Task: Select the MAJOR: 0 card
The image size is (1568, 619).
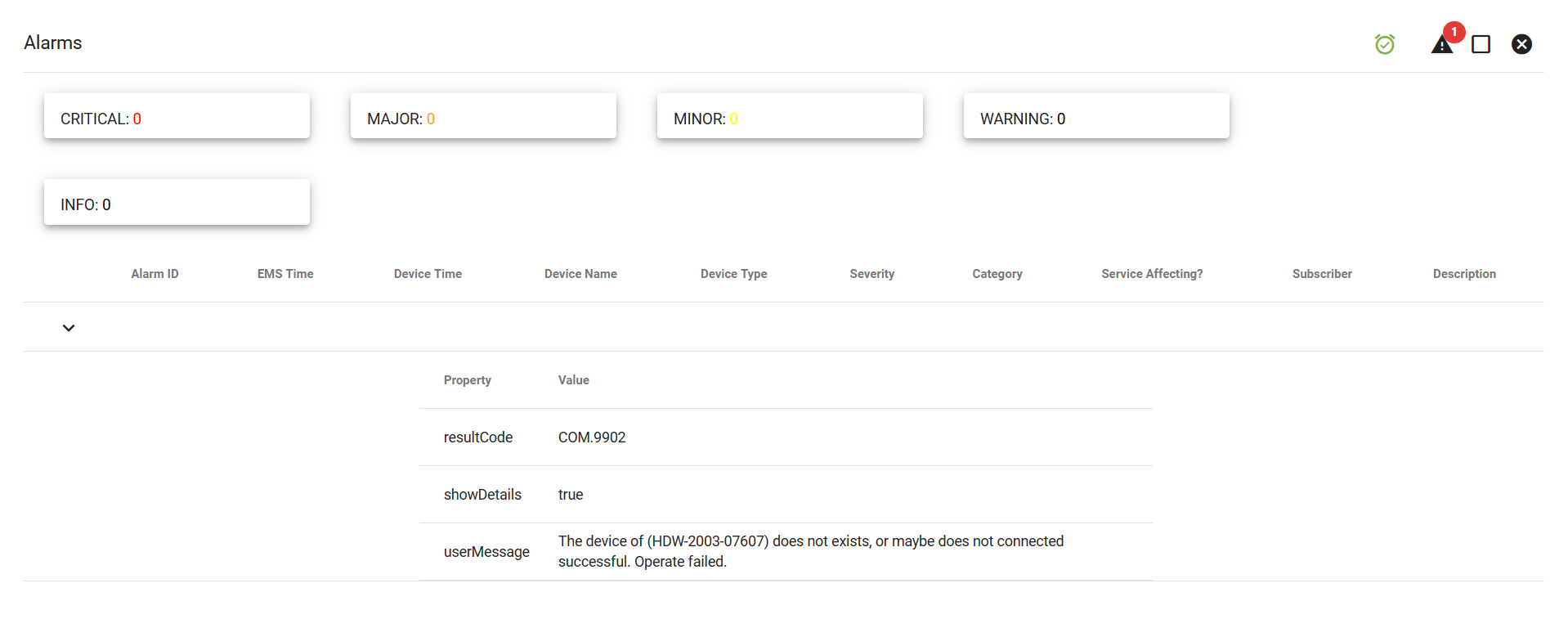Action: coord(483,116)
